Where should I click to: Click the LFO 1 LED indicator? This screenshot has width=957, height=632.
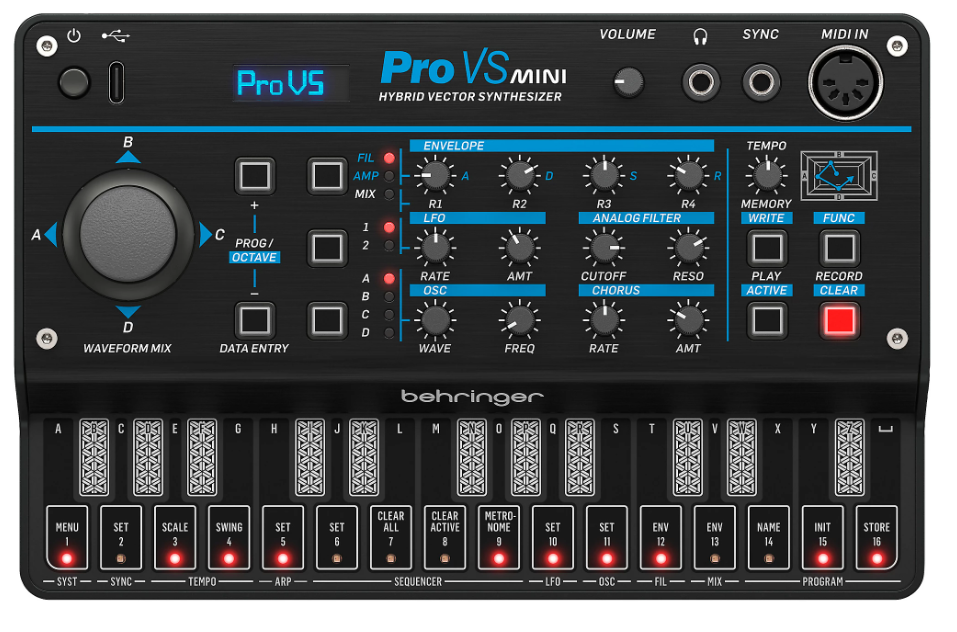point(389,228)
